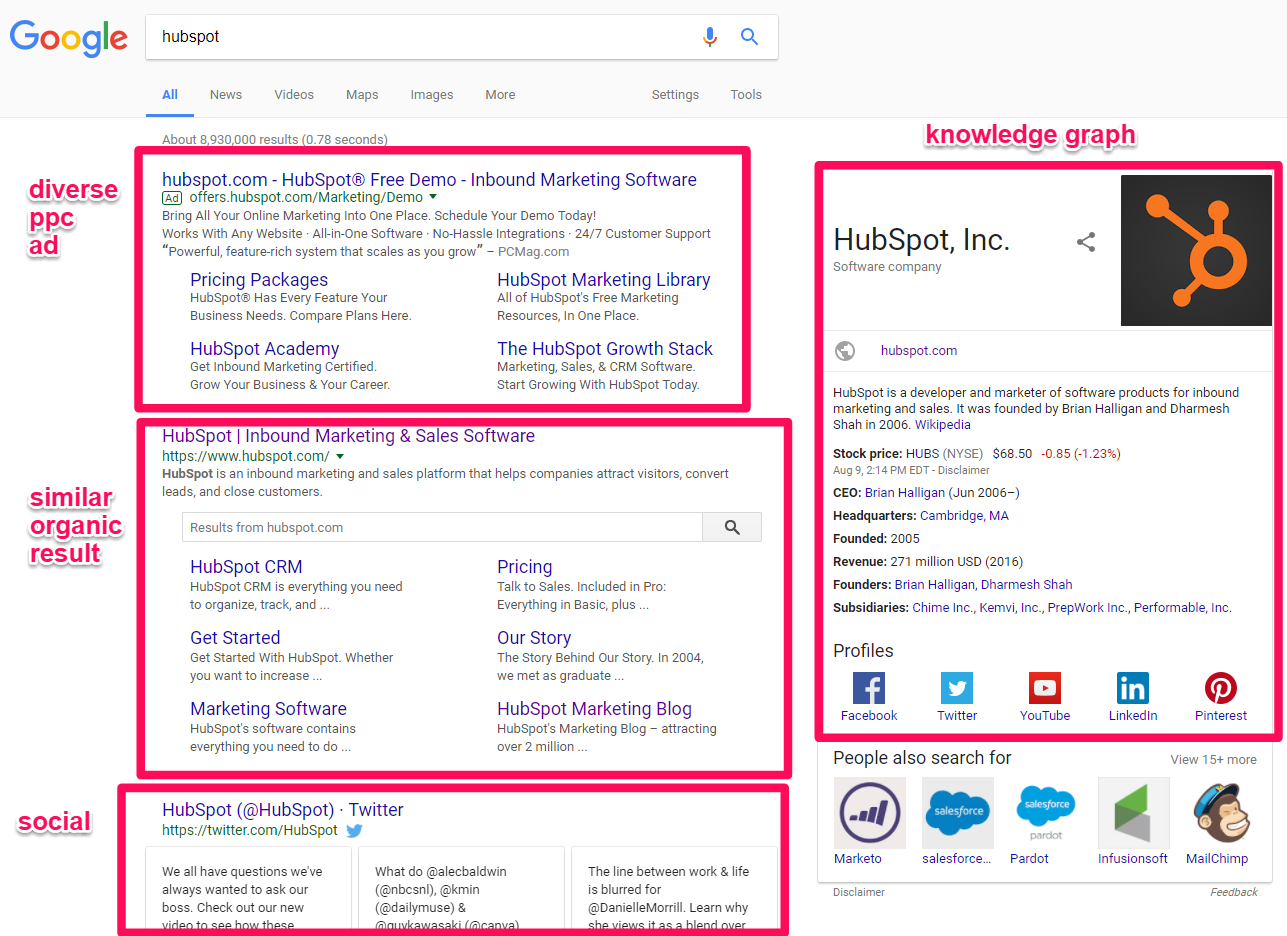This screenshot has height=936, width=1287.
Task: Click Dharmesh Shah in Founders
Action: [x=1026, y=585]
